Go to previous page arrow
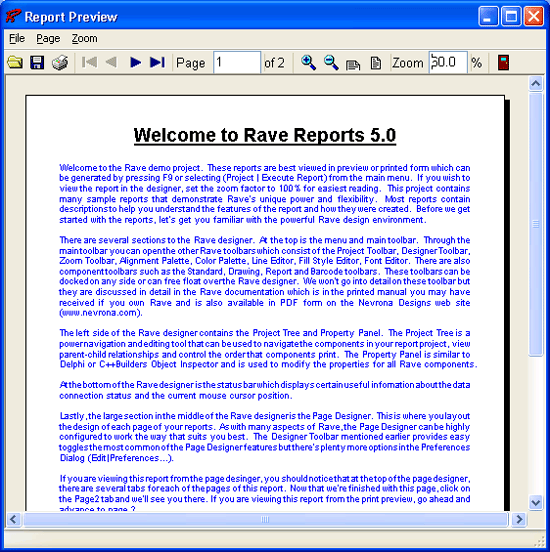Image resolution: width=550 pixels, height=552 pixels. (x=112, y=62)
